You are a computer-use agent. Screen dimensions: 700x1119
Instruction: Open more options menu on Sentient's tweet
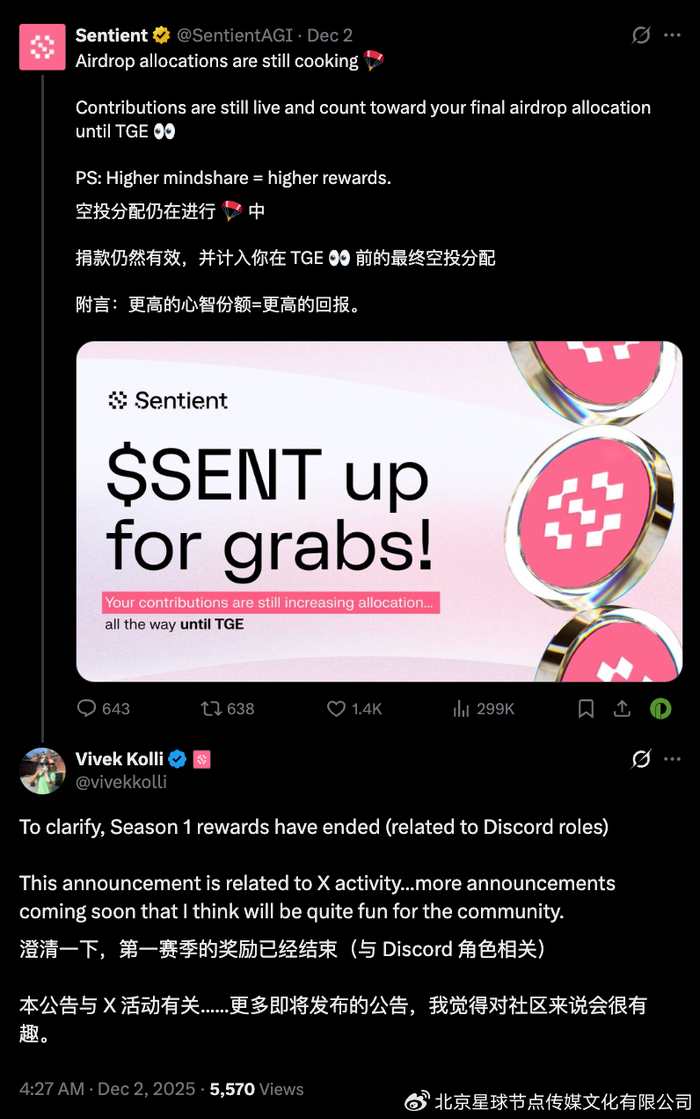(672, 35)
